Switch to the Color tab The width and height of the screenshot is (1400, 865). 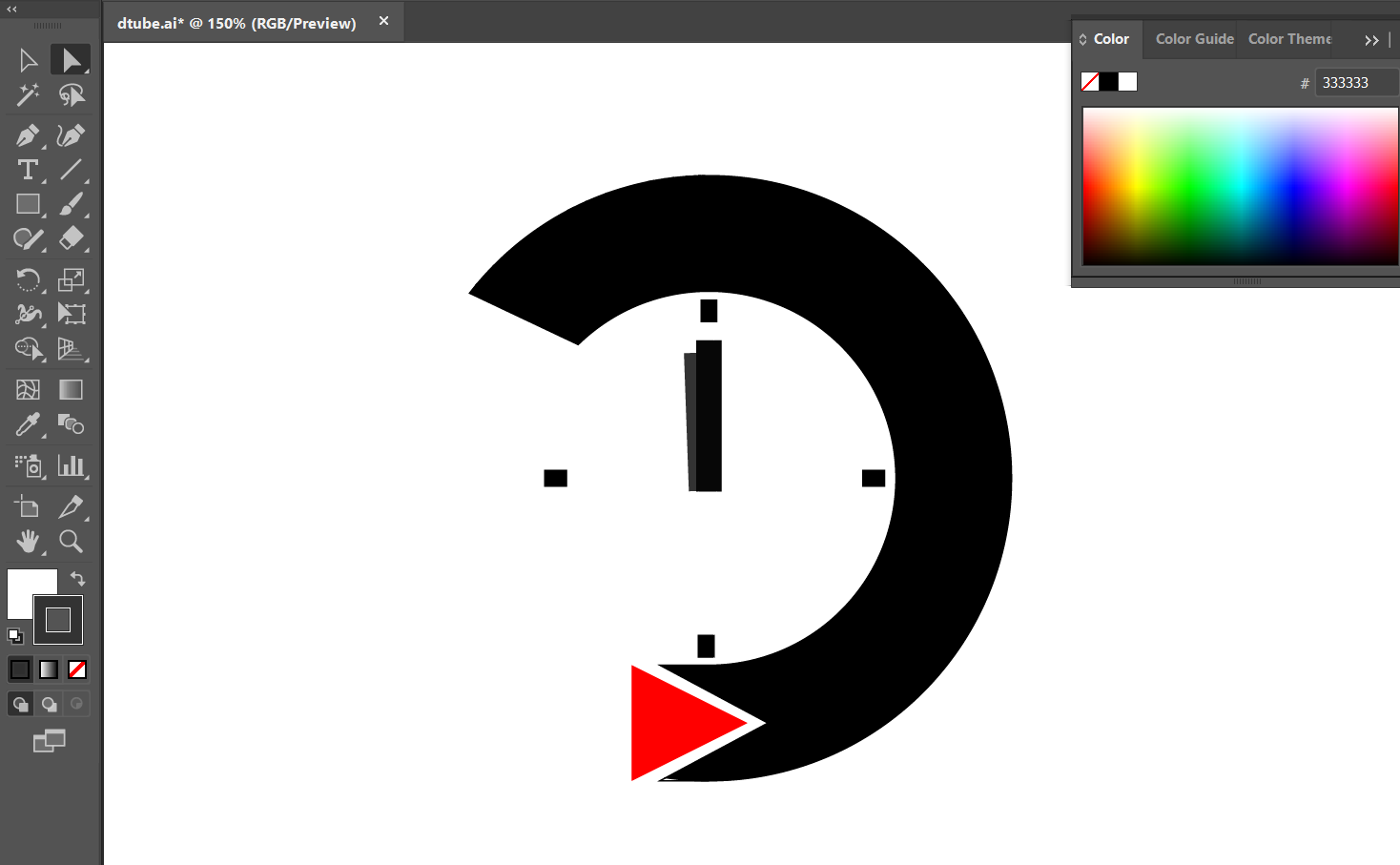click(x=1111, y=39)
